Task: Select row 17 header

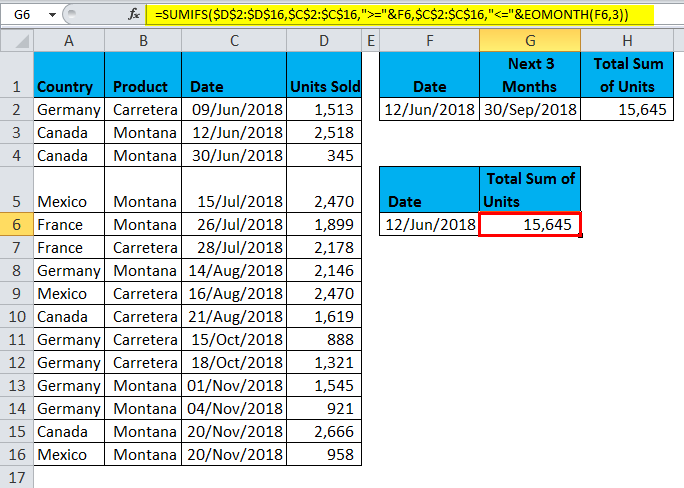Action: coord(17,477)
